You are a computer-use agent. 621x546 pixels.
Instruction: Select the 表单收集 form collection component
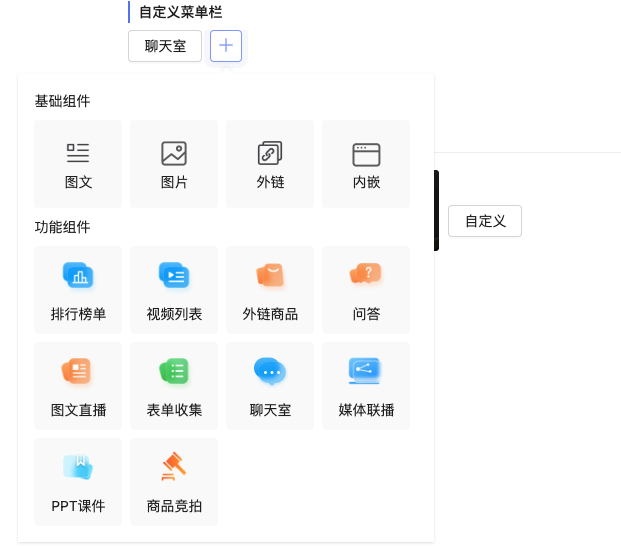174,386
